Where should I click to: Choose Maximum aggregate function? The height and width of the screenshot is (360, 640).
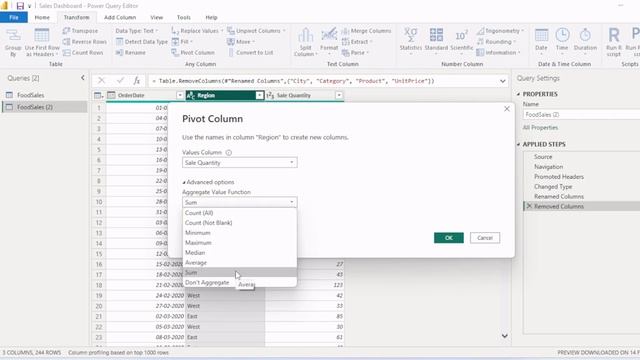click(x=240, y=243)
